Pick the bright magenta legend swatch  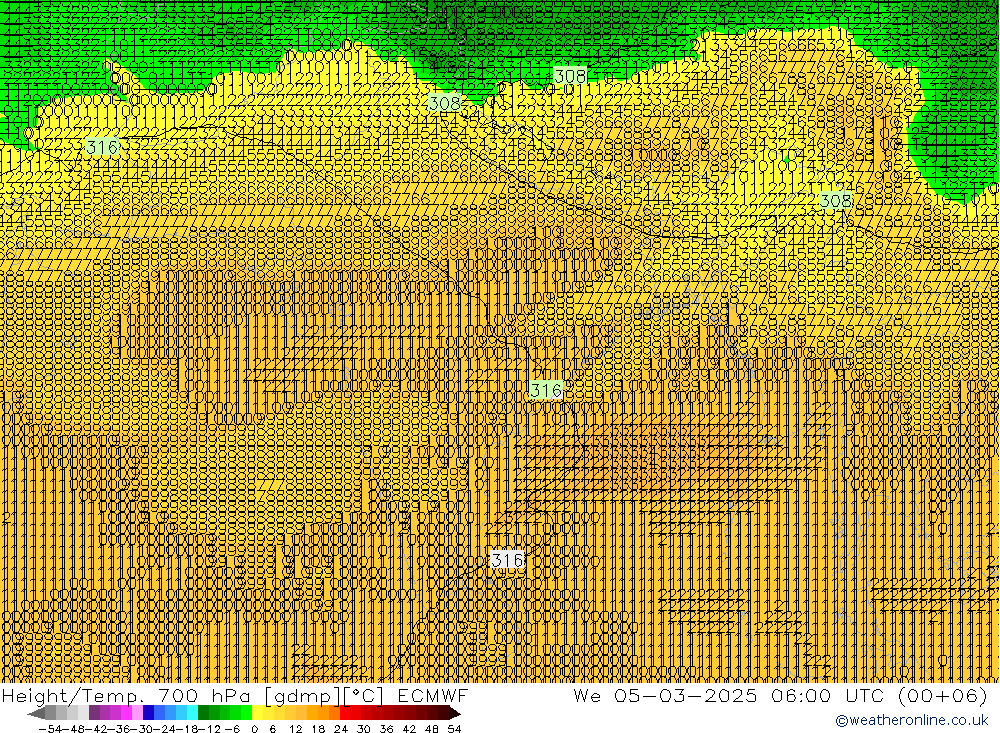click(x=127, y=713)
